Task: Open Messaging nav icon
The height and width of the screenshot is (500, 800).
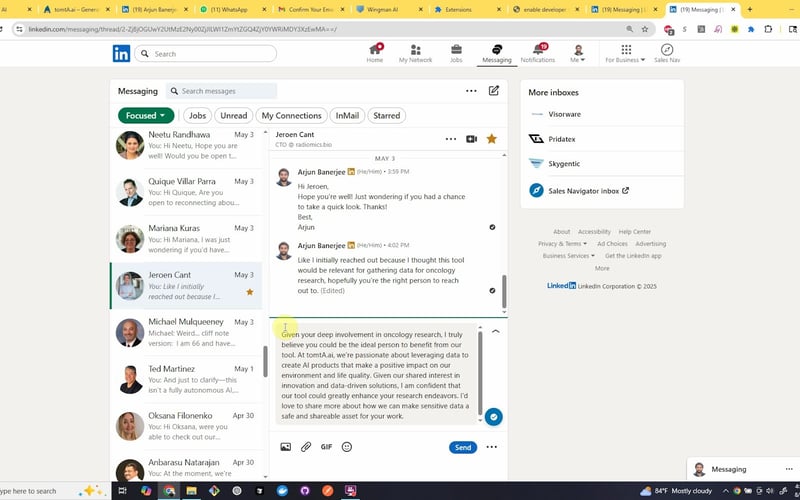Action: point(497,53)
